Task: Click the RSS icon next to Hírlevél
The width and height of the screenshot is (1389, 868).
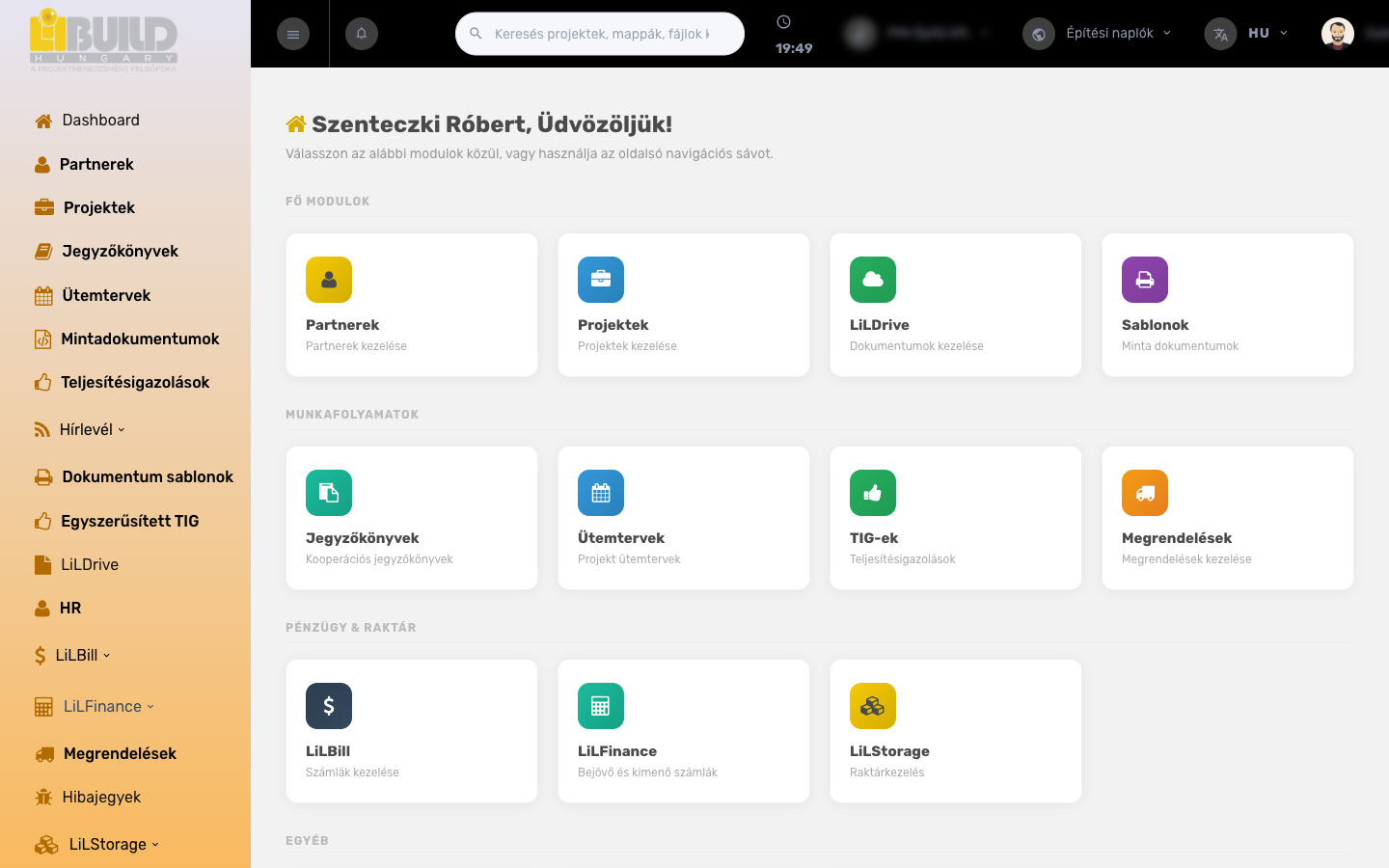Action: click(41, 429)
